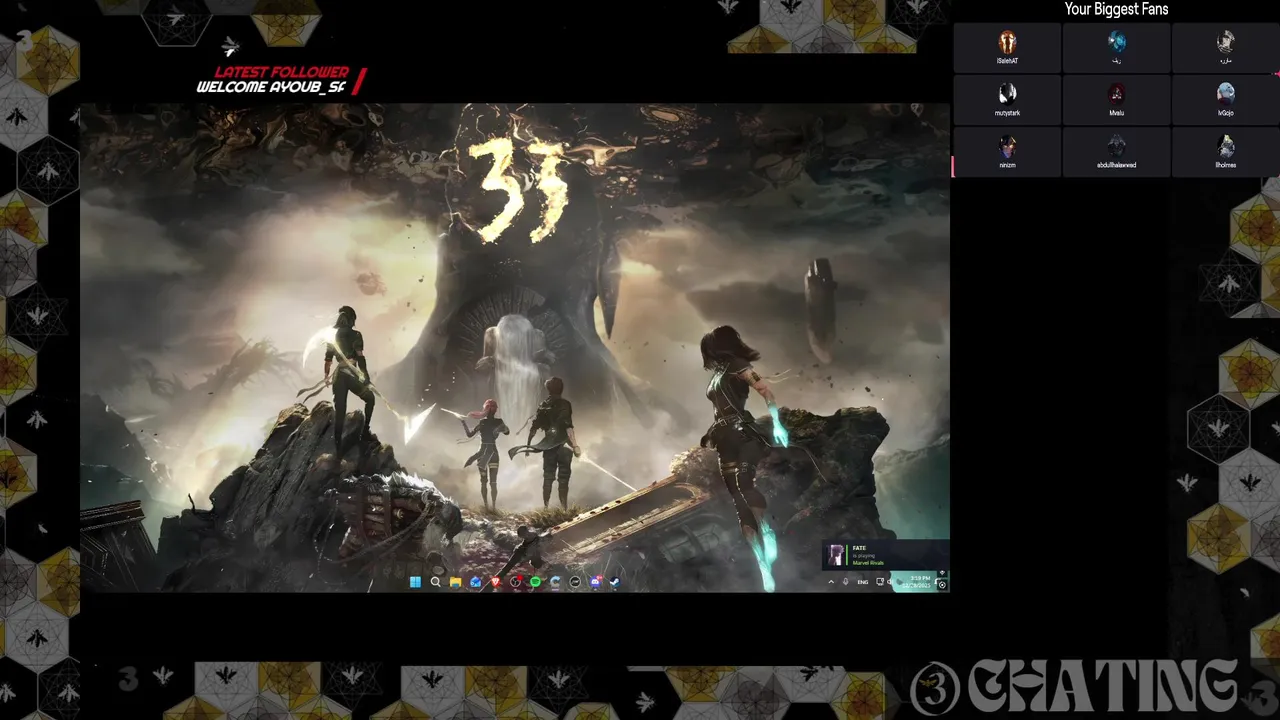Select the llholmes fan card
This screenshot has width=1280, height=720.
click(1225, 151)
